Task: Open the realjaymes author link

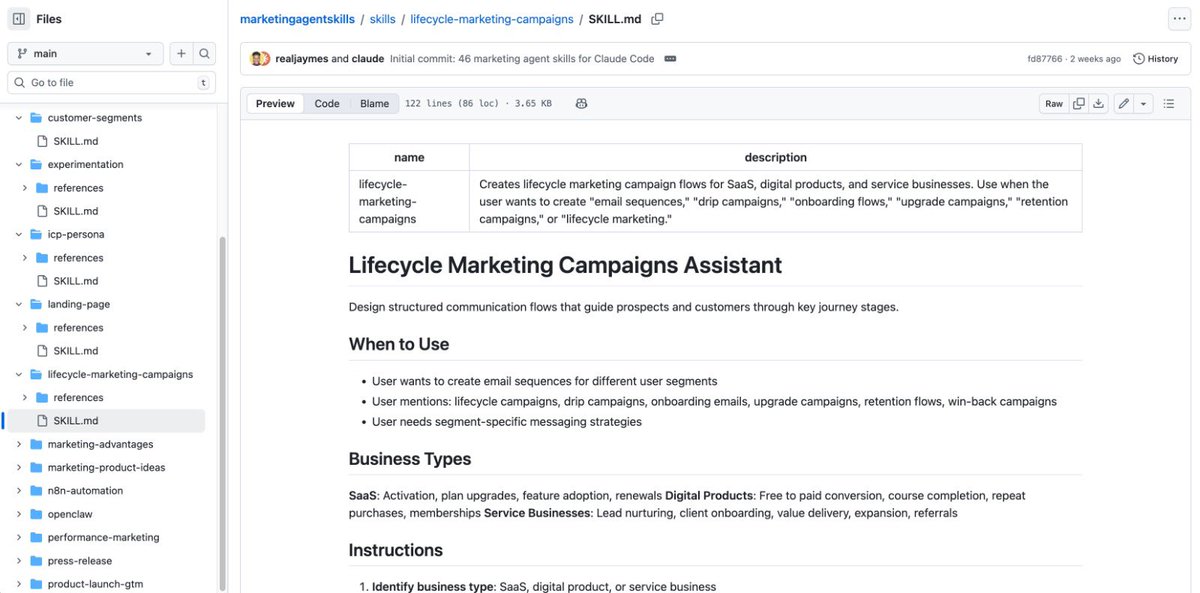Action: point(302,59)
